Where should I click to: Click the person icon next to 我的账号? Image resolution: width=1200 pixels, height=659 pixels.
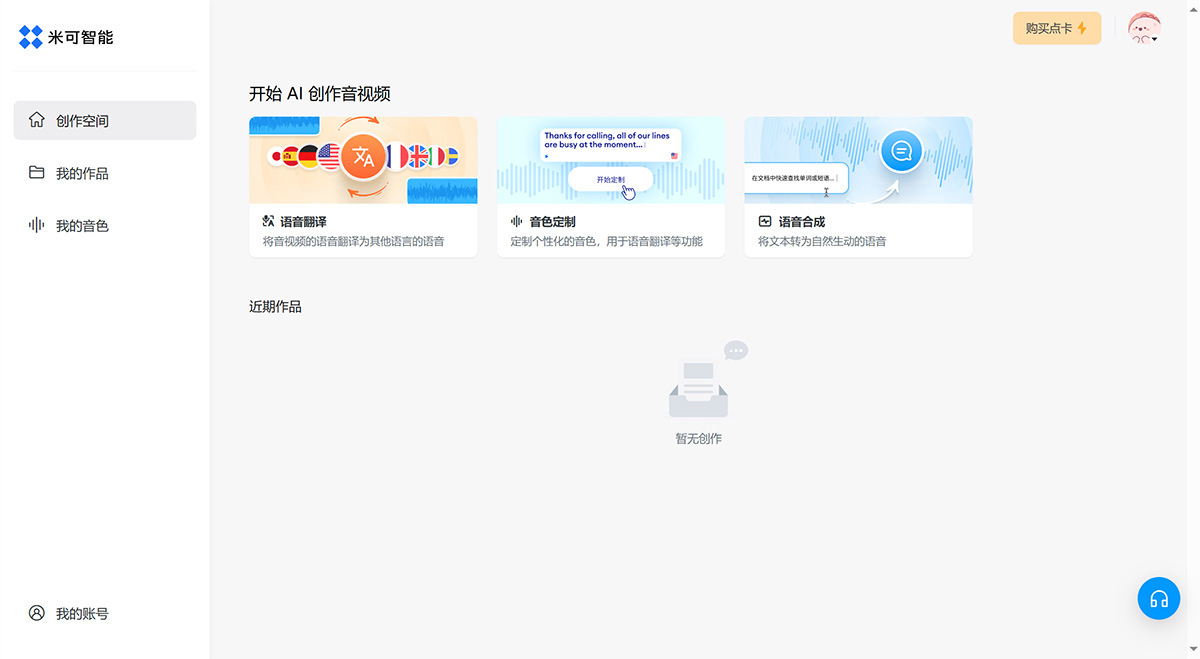pos(38,613)
